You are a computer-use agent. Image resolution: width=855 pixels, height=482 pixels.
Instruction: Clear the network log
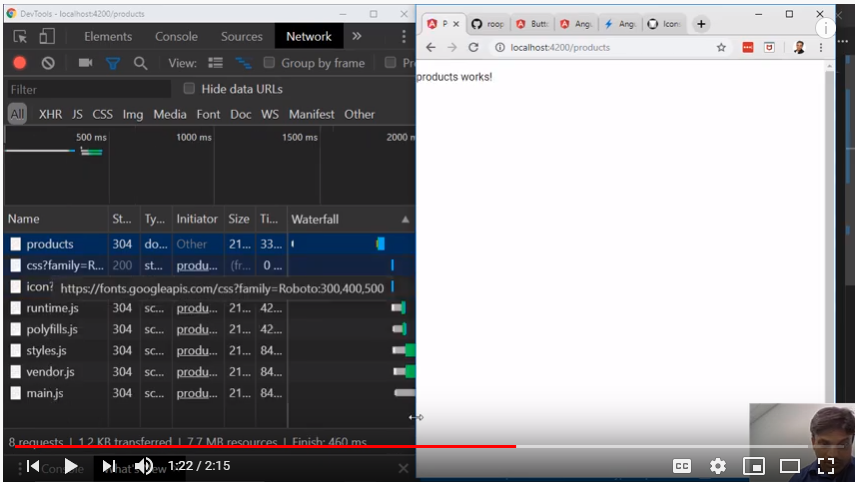coord(48,63)
